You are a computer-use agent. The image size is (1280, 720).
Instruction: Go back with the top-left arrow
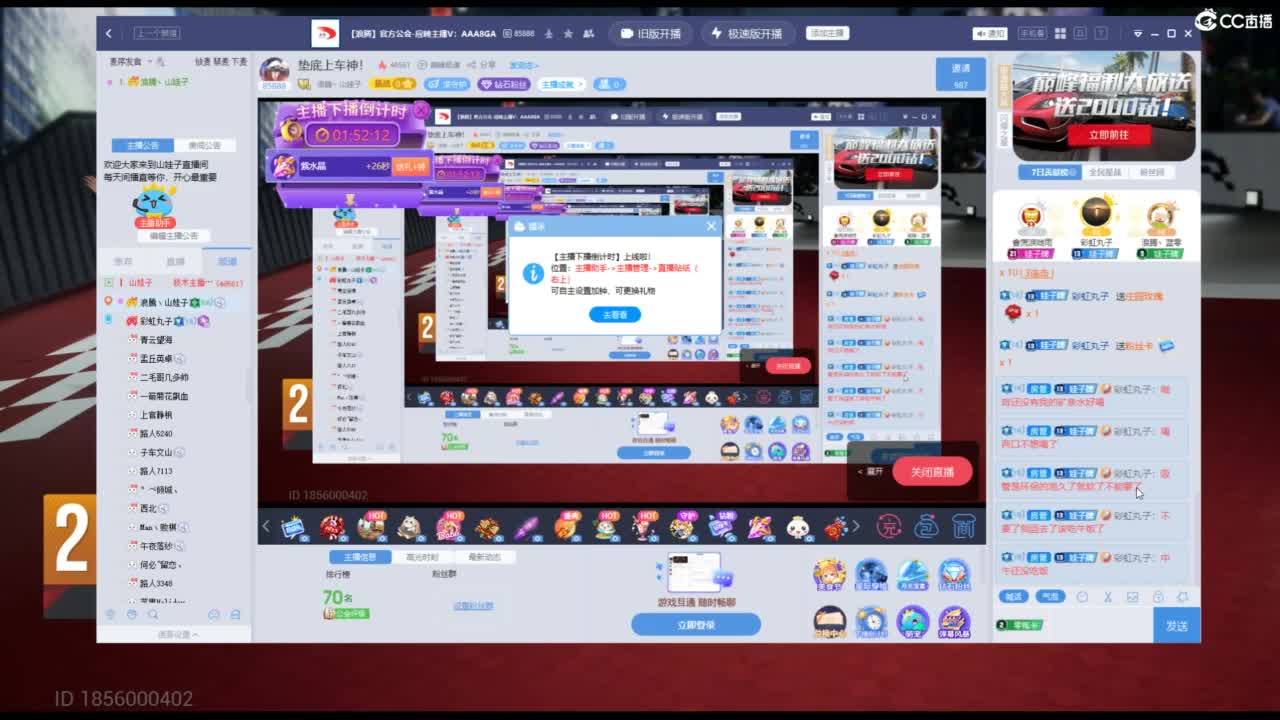coord(109,33)
